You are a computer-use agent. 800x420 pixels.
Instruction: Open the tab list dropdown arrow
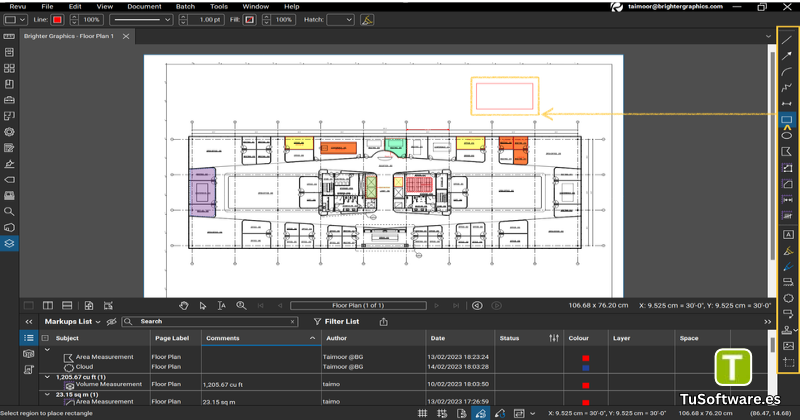768,36
